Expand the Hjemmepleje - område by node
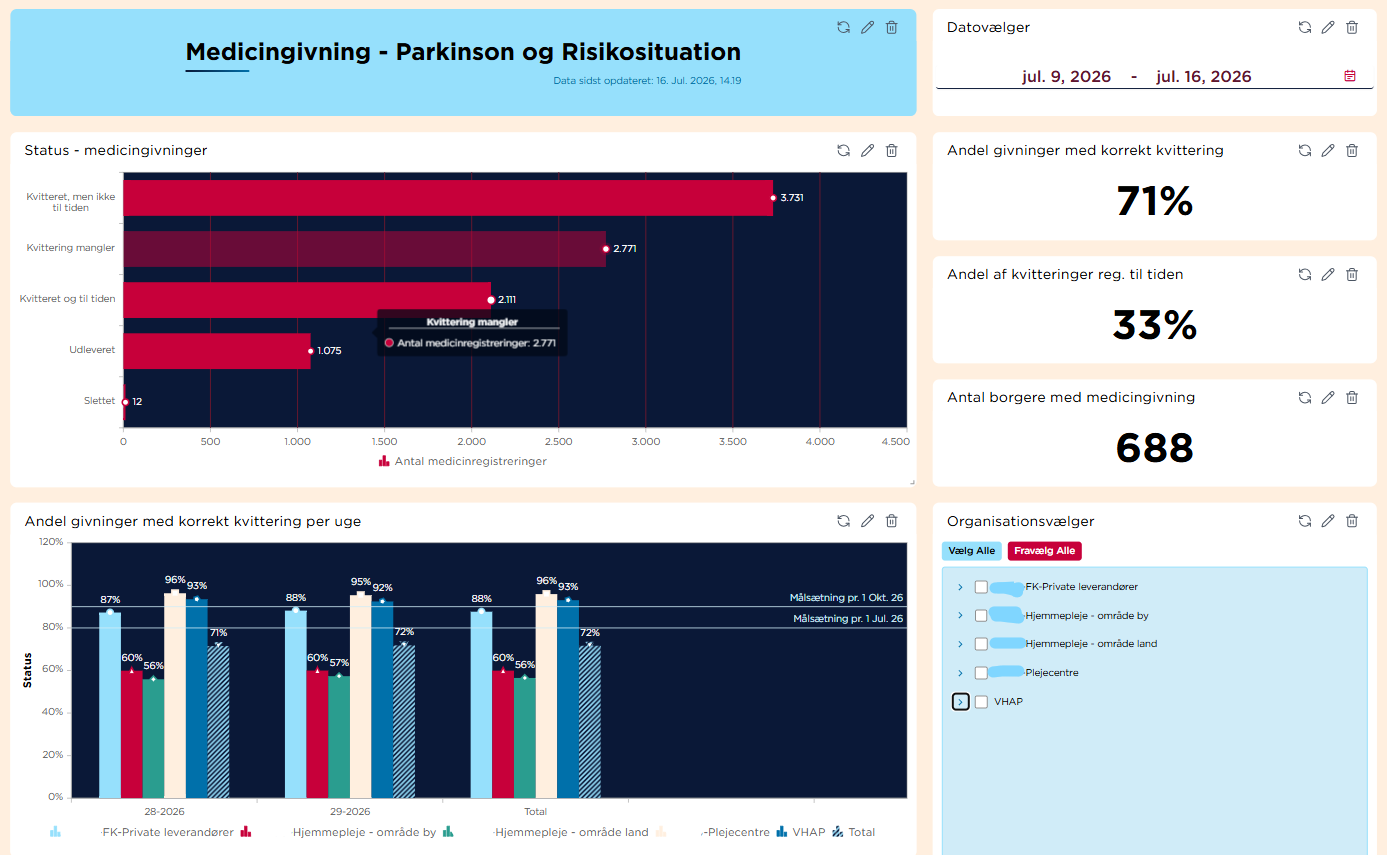Image resolution: width=1387 pixels, height=855 pixels. [x=960, y=616]
